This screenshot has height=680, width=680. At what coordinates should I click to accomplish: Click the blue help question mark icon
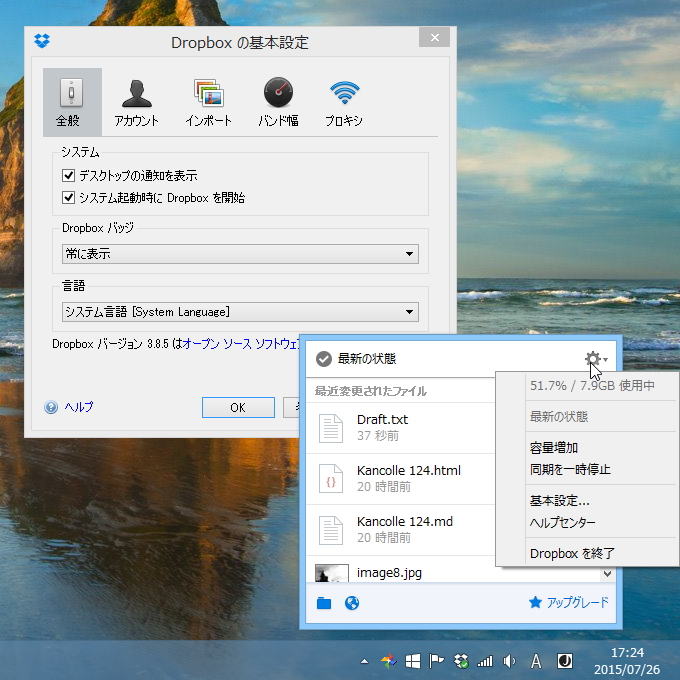tap(51, 407)
